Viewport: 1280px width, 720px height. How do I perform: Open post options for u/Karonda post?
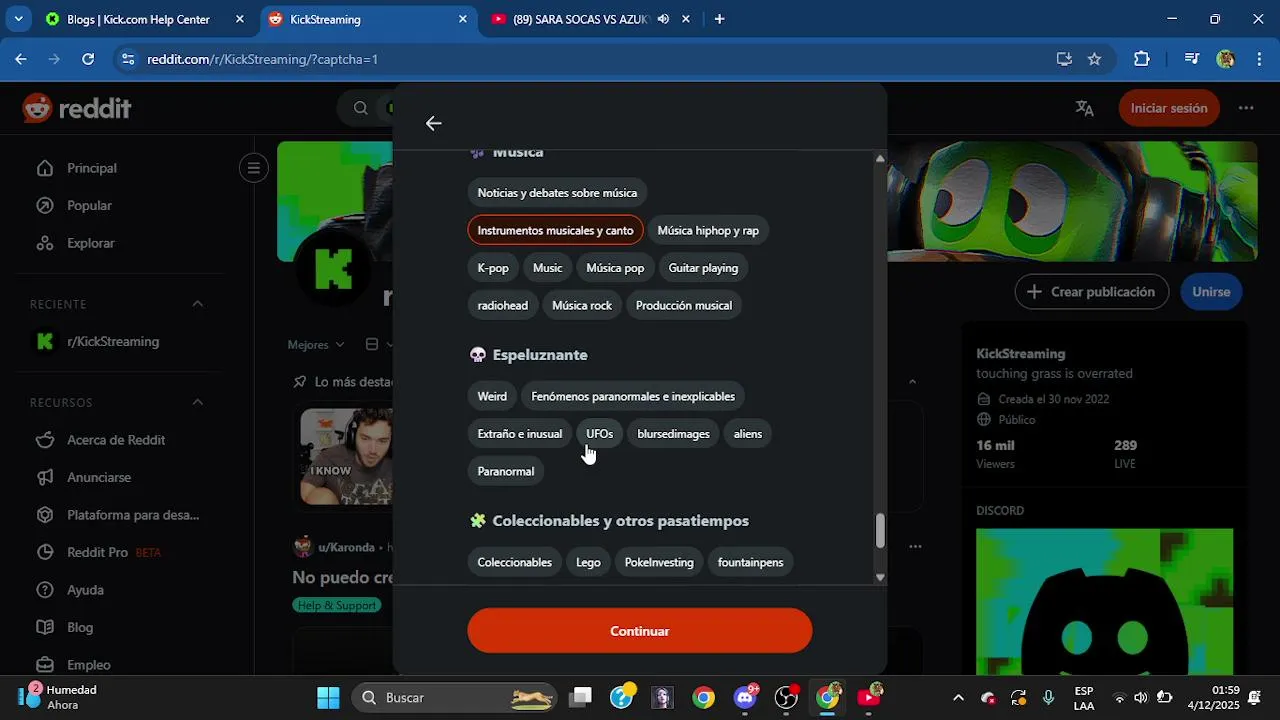coord(915,547)
